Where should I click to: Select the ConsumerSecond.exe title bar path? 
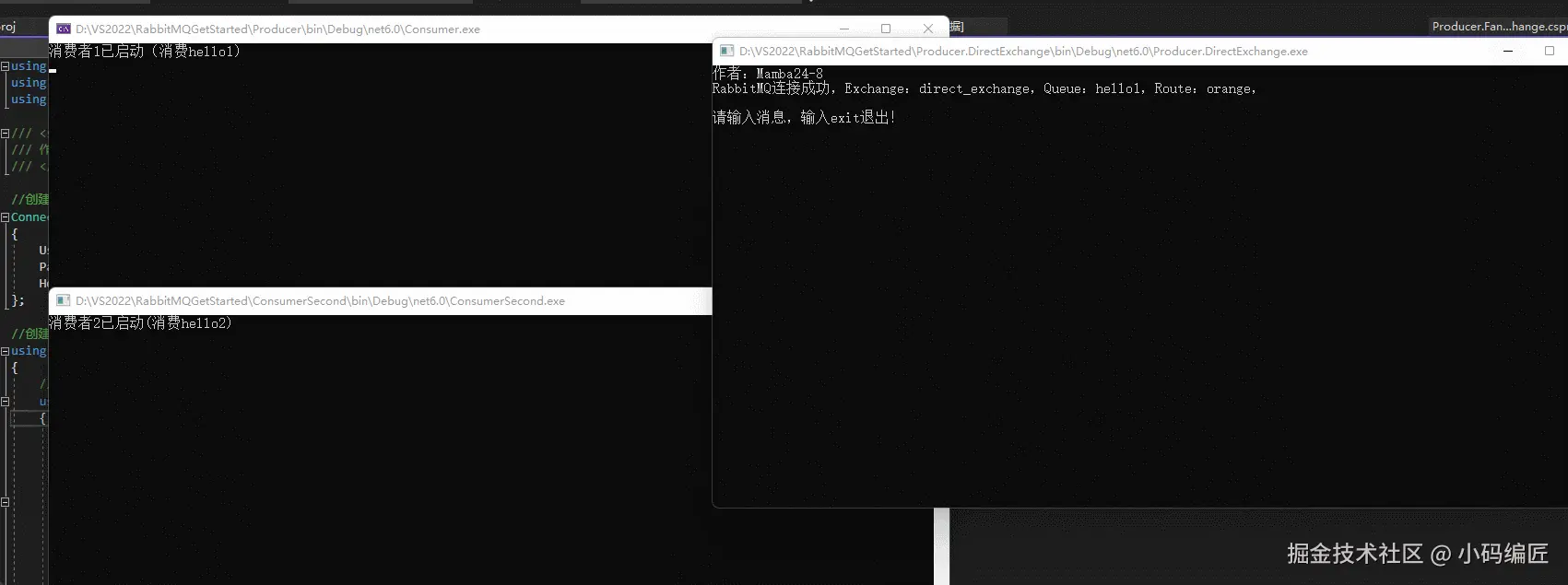(320, 301)
